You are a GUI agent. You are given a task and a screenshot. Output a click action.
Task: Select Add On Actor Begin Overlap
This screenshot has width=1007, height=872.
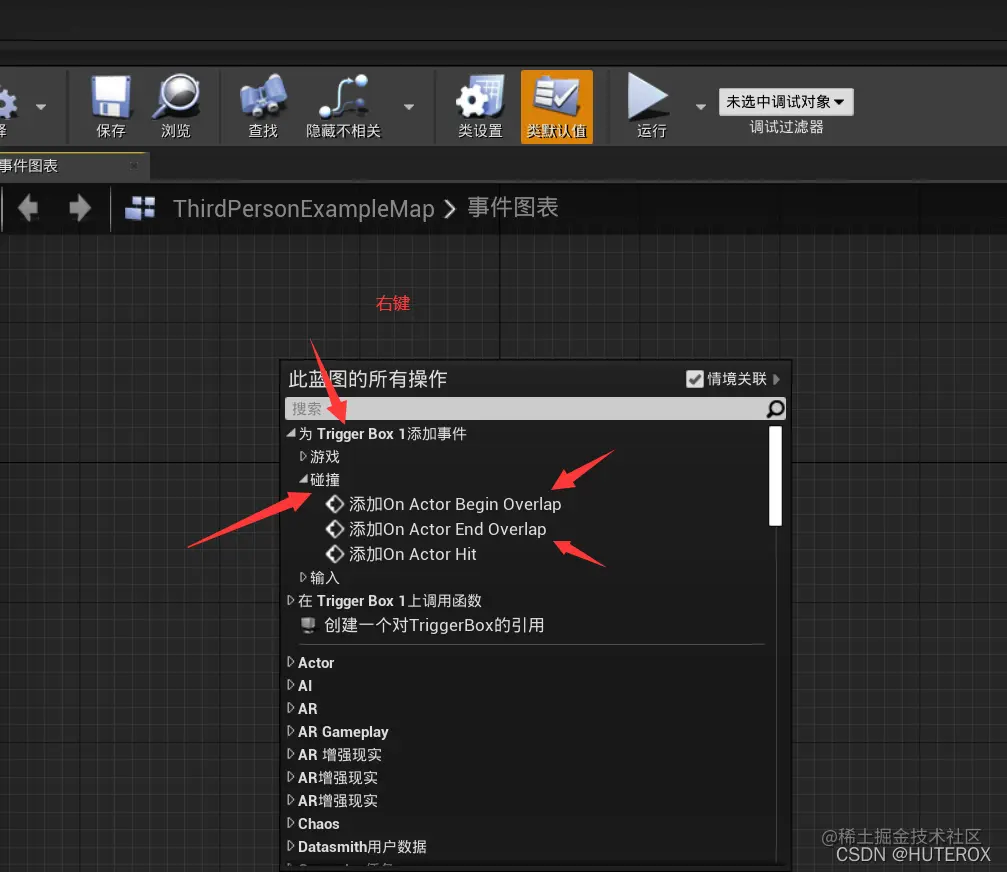coord(455,504)
